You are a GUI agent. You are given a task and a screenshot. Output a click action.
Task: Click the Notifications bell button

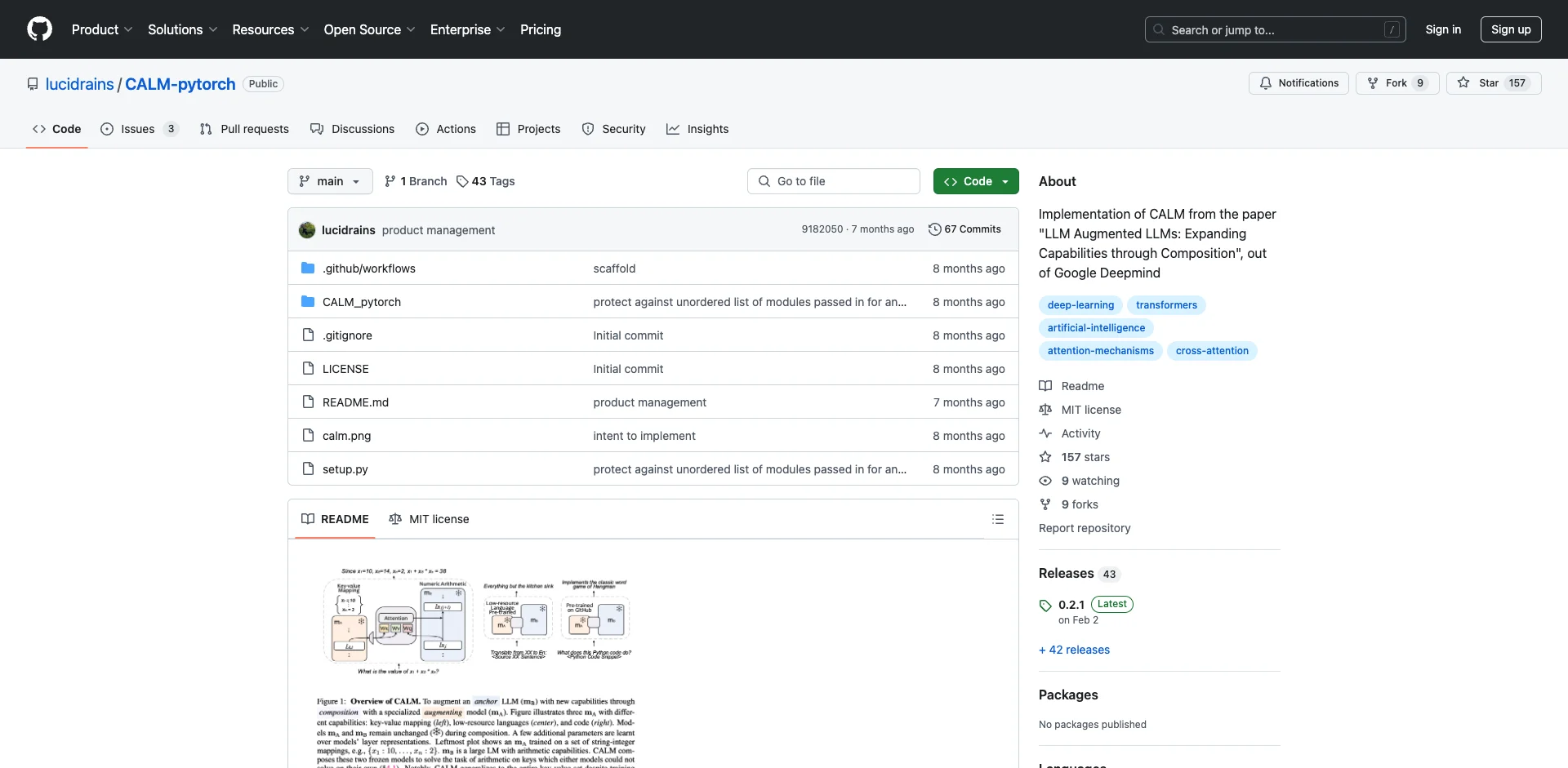tap(1298, 83)
